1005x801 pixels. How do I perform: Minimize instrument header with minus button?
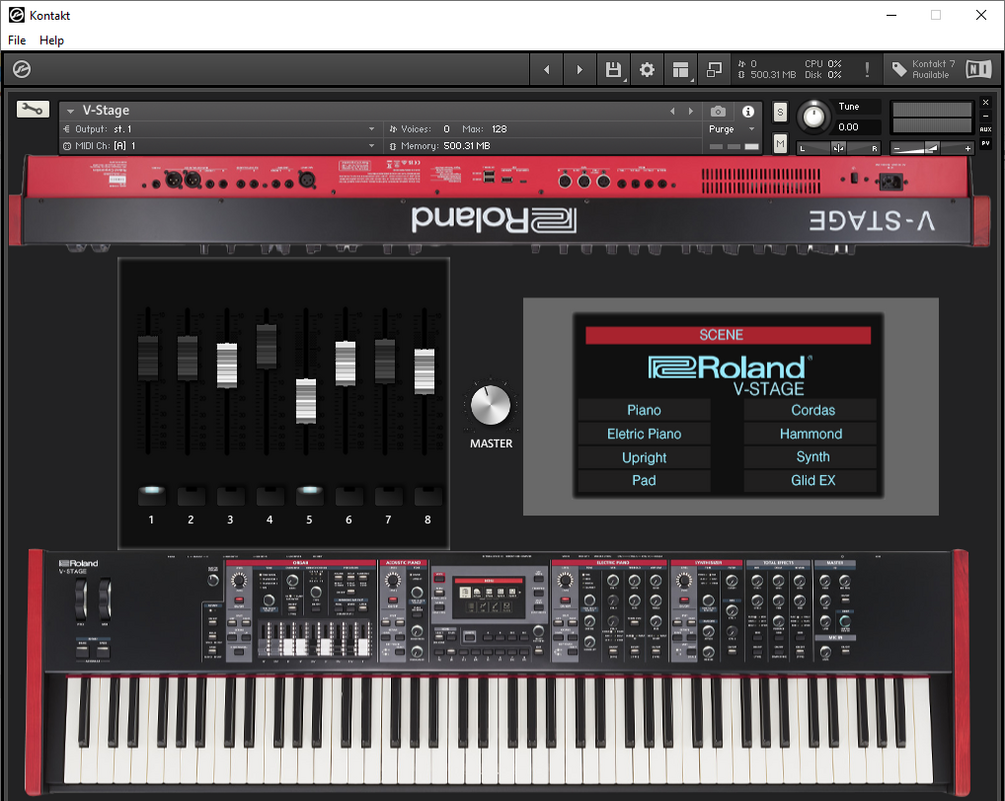tap(986, 116)
